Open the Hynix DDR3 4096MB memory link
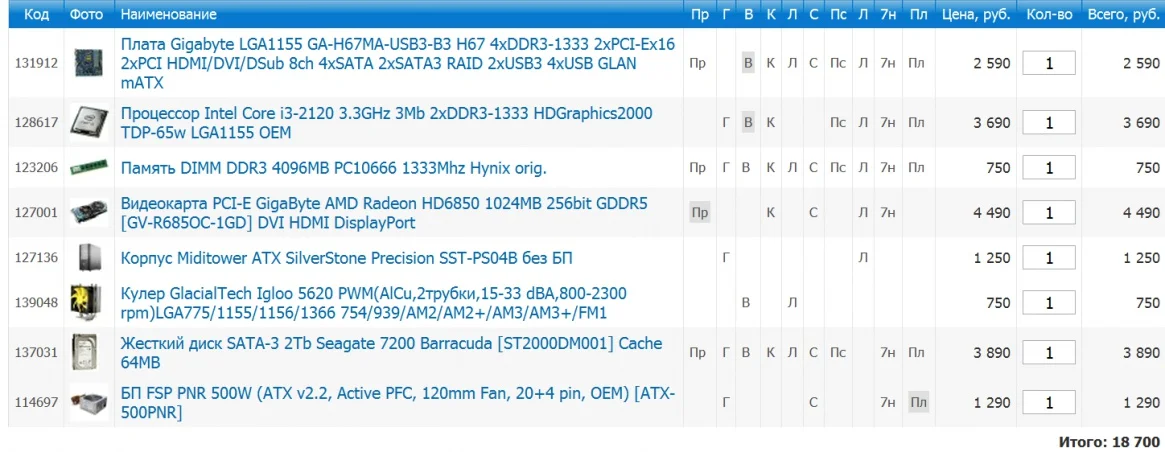Viewport: 1165px width, 452px height. point(333,168)
